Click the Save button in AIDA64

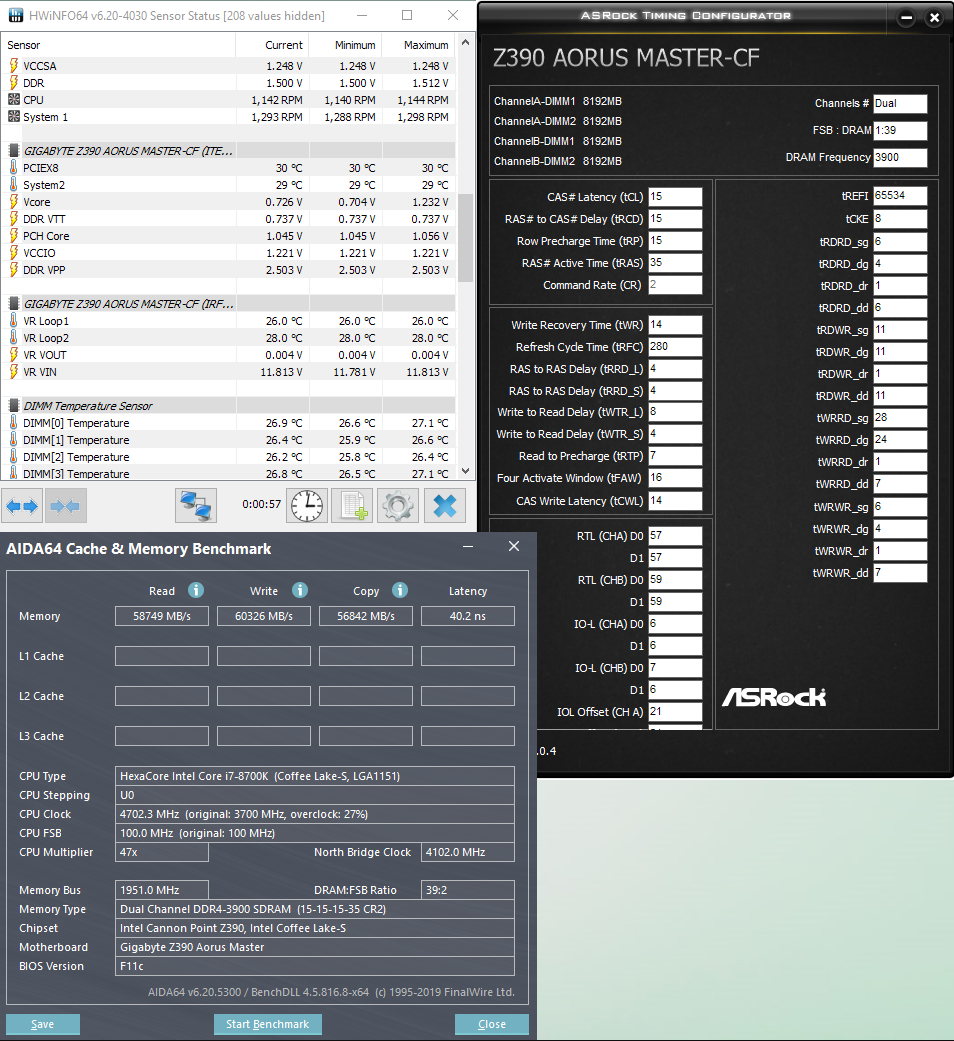[42, 1024]
